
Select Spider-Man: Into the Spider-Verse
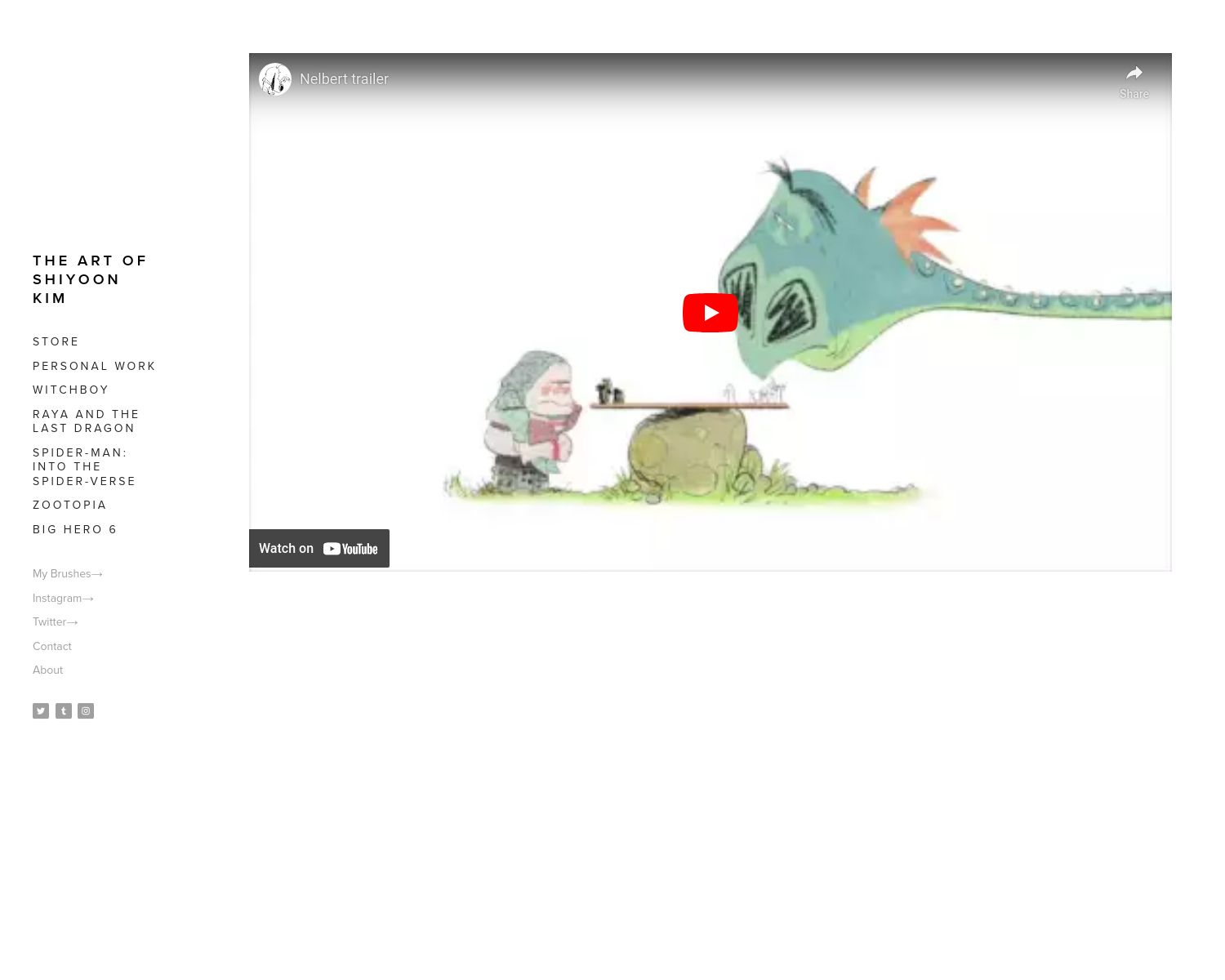pyautogui.click(x=84, y=467)
